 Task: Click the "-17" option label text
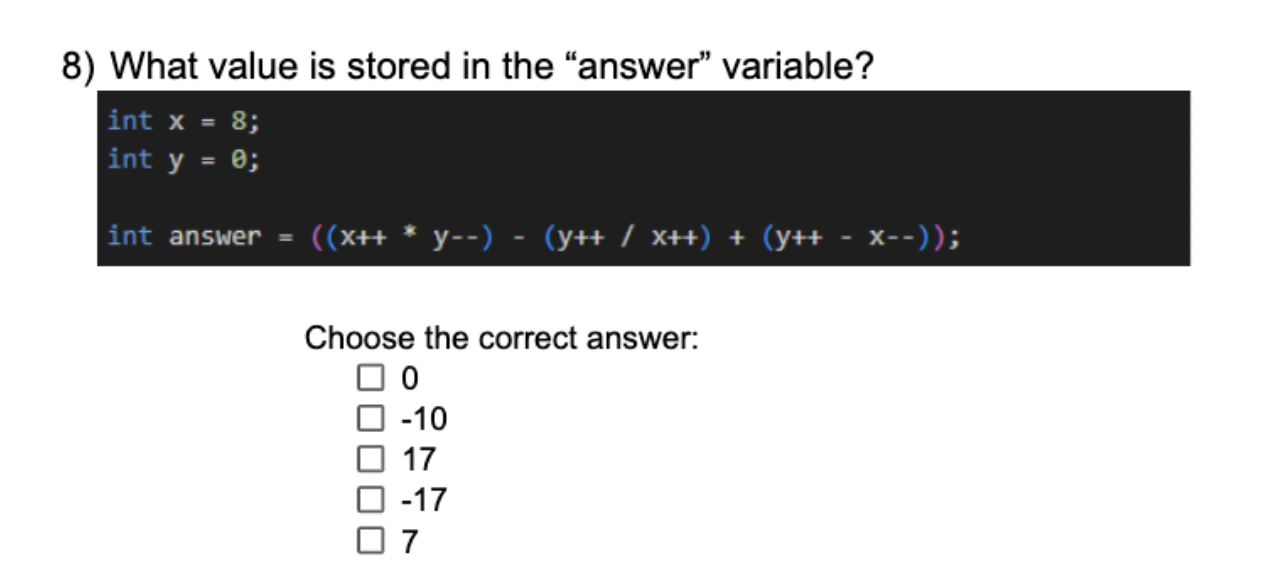[423, 500]
